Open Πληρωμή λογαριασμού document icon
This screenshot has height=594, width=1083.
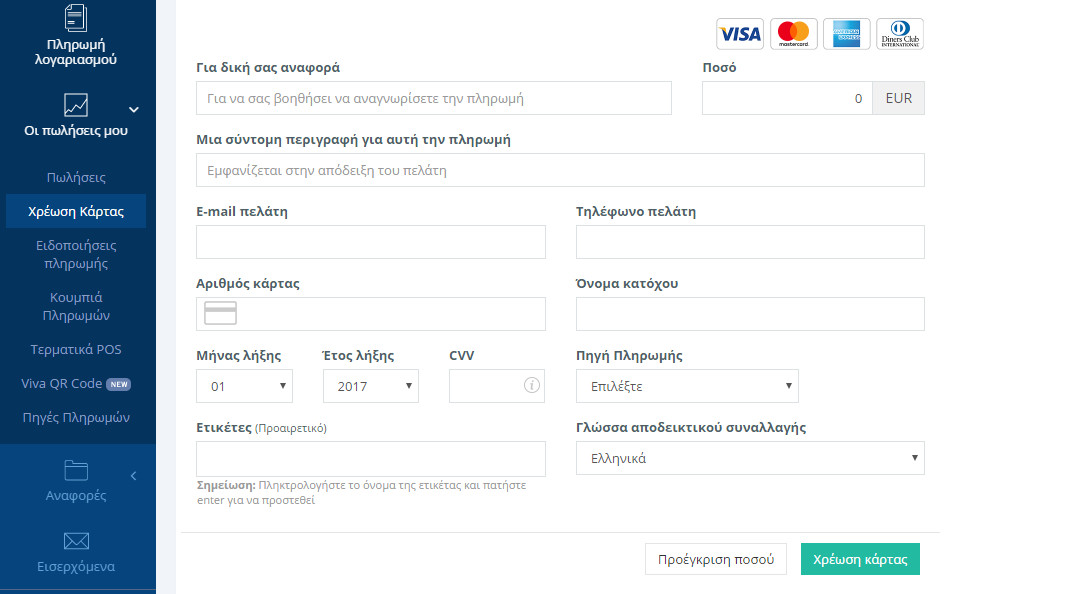[76, 17]
